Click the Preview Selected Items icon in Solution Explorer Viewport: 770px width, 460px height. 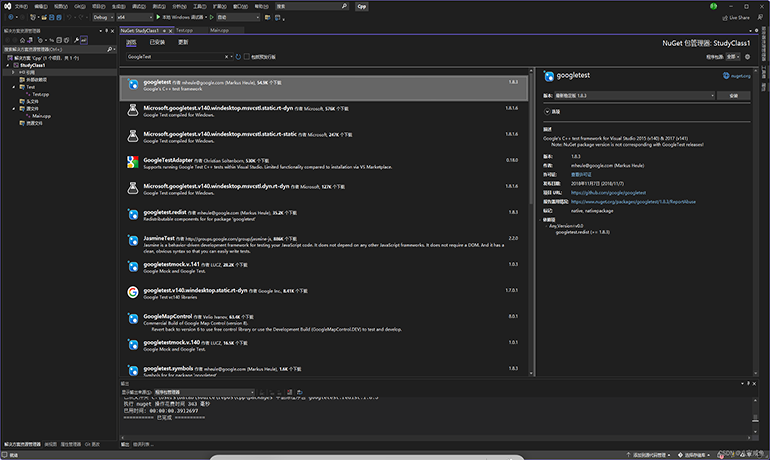(84, 40)
